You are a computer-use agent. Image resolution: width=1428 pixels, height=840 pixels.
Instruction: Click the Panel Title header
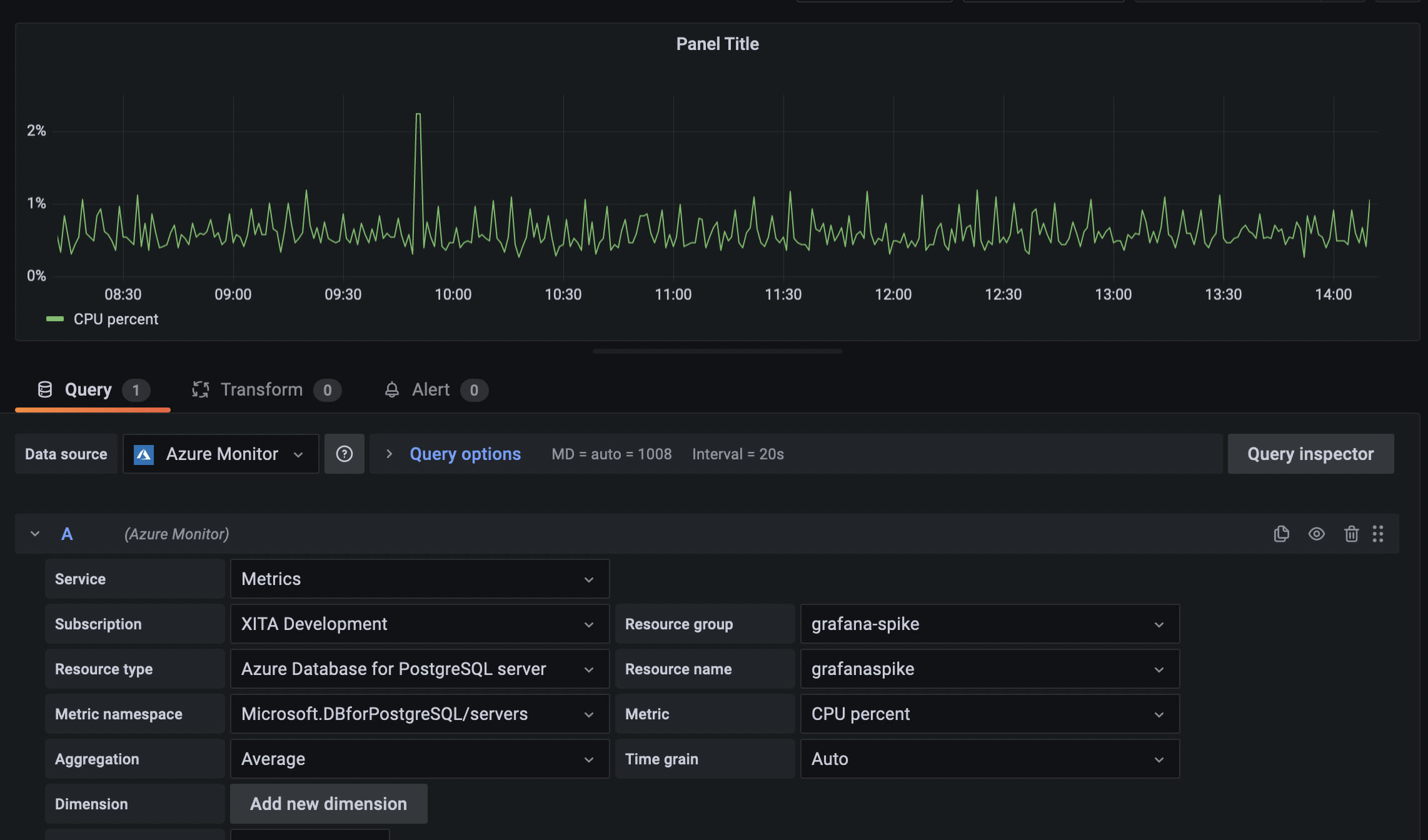click(x=717, y=44)
